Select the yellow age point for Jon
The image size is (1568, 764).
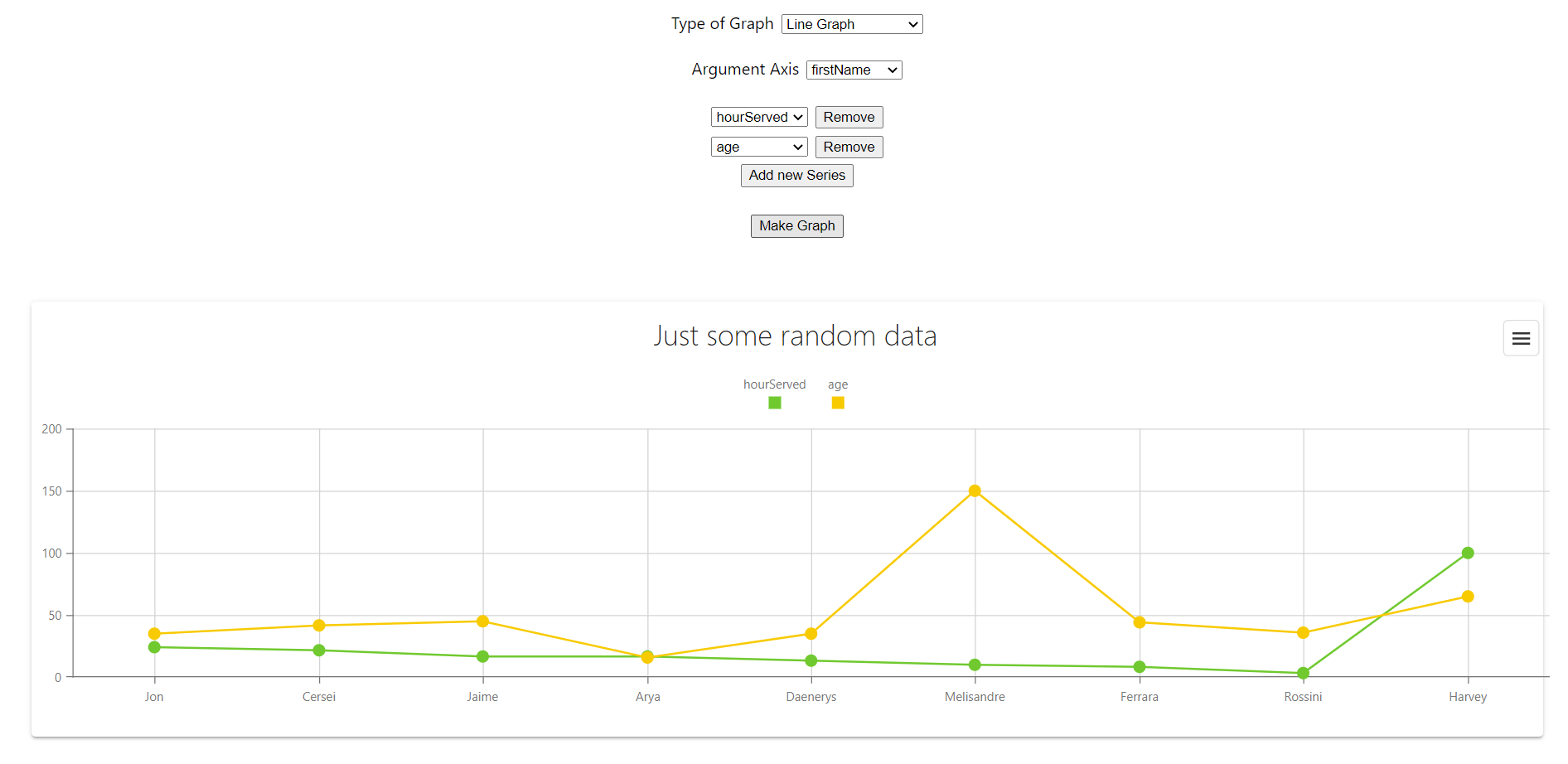tap(154, 634)
